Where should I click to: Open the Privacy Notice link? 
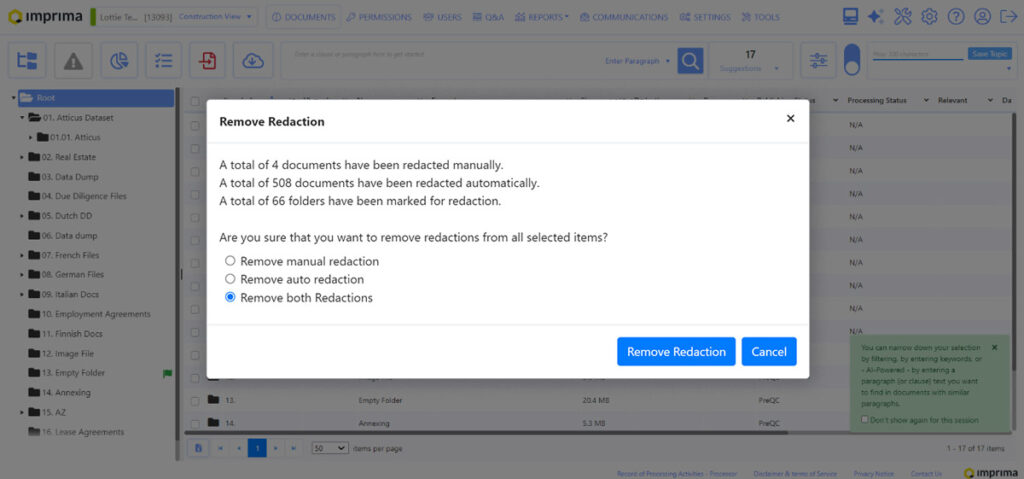click(x=874, y=474)
